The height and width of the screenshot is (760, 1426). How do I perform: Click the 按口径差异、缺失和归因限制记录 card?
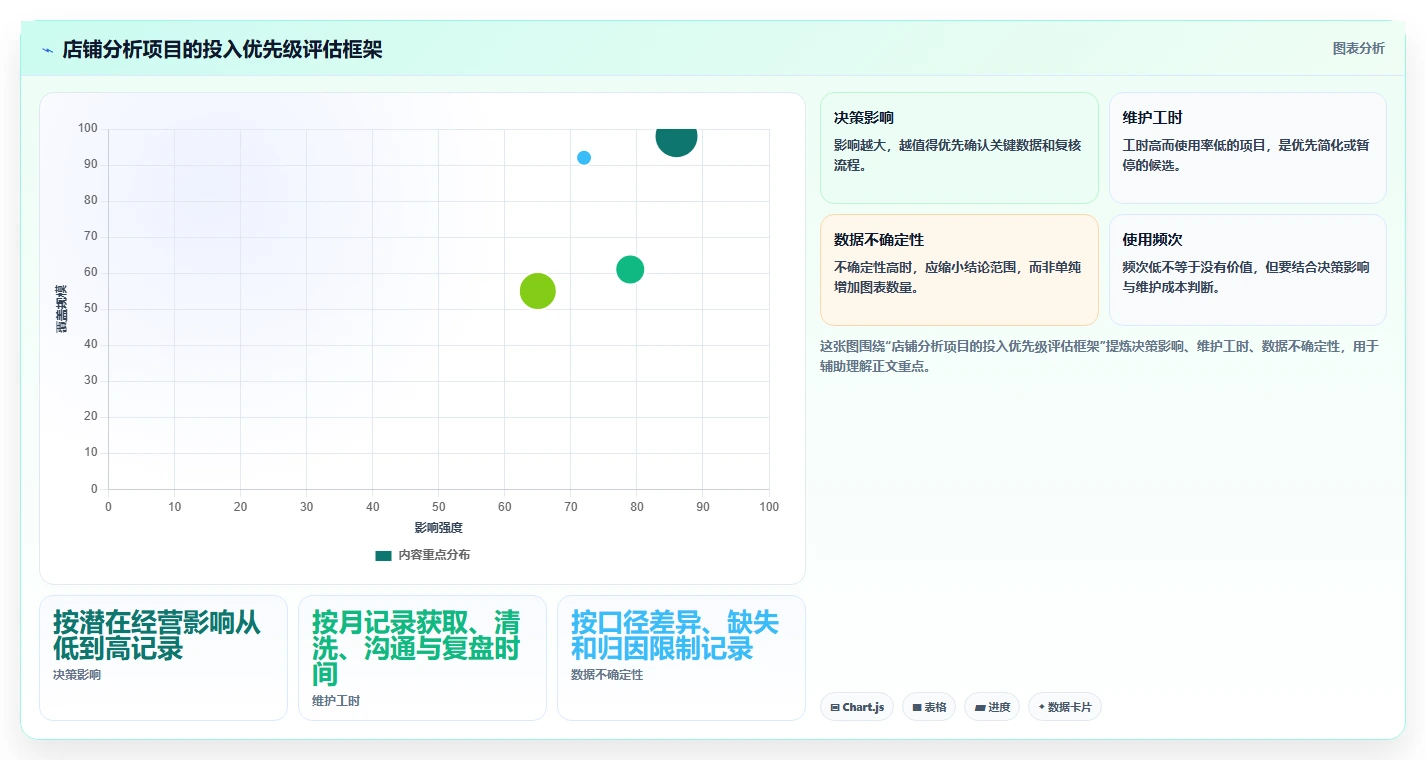coord(681,658)
